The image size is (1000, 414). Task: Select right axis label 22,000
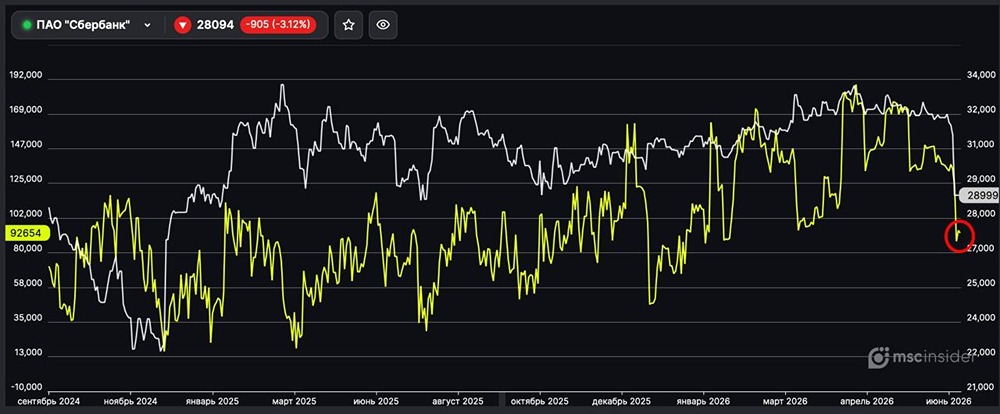click(x=980, y=353)
